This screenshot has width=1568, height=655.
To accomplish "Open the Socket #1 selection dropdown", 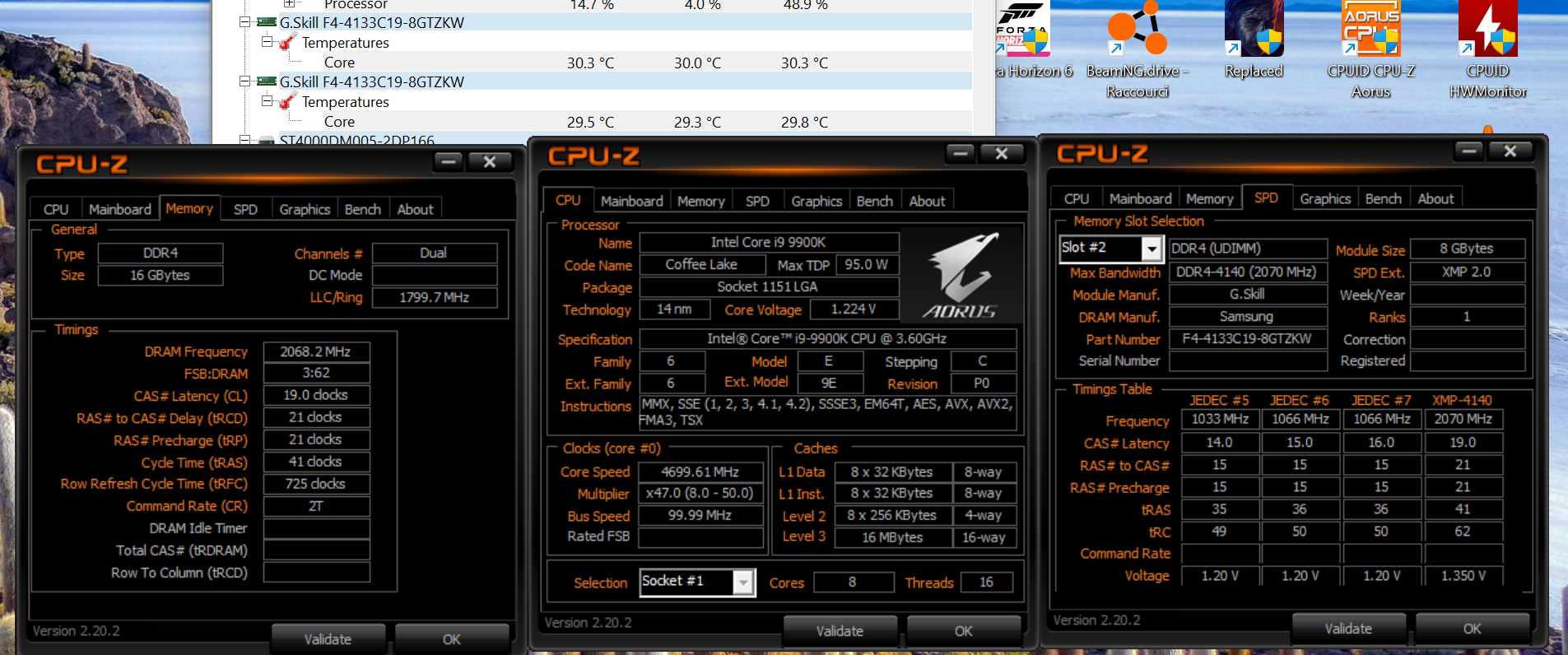I will (x=743, y=583).
